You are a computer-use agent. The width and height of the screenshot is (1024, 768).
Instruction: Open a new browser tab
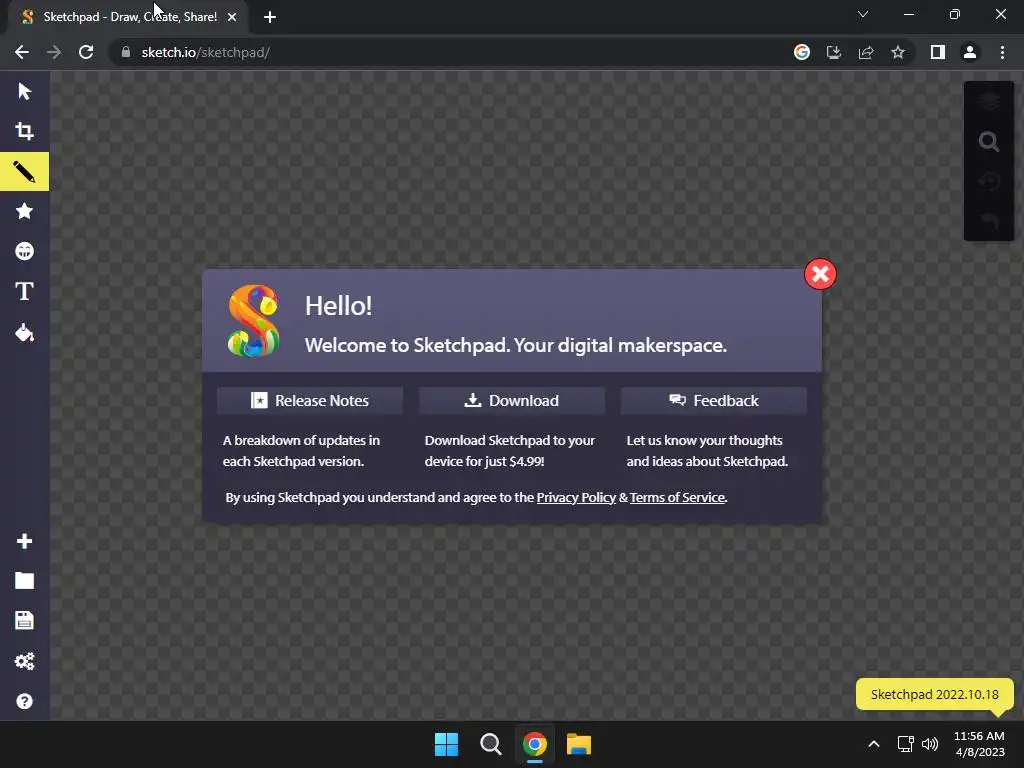[x=270, y=17]
